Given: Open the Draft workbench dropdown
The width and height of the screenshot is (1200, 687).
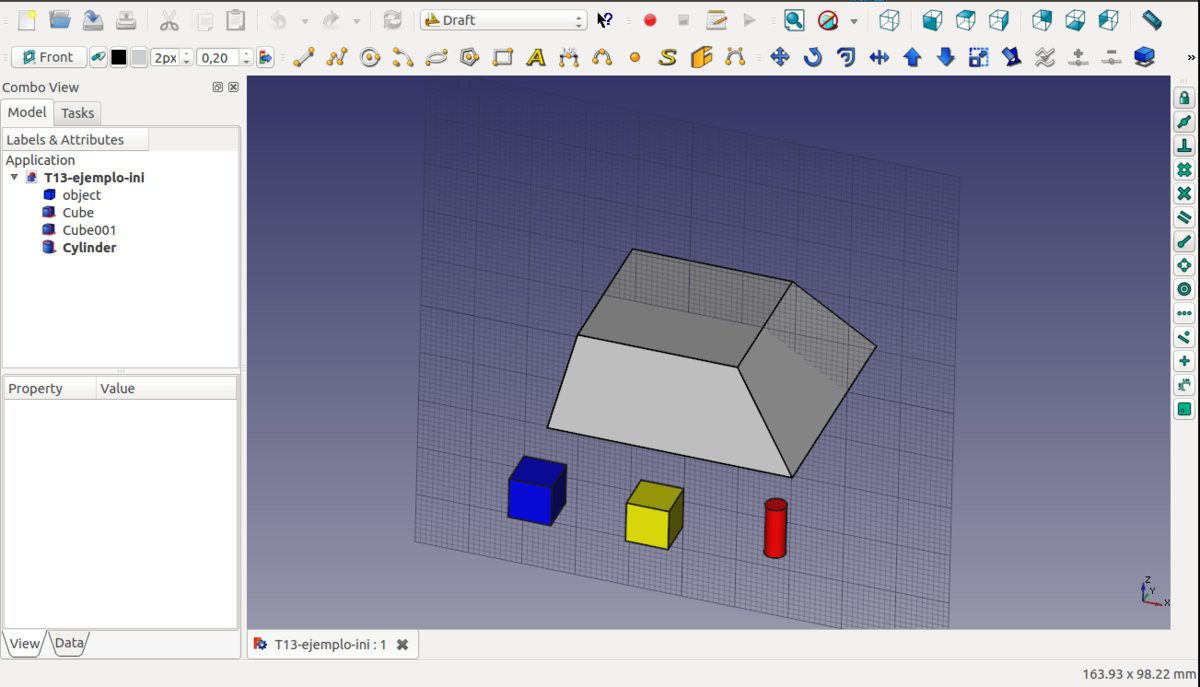Looking at the screenshot, I should tap(503, 20).
